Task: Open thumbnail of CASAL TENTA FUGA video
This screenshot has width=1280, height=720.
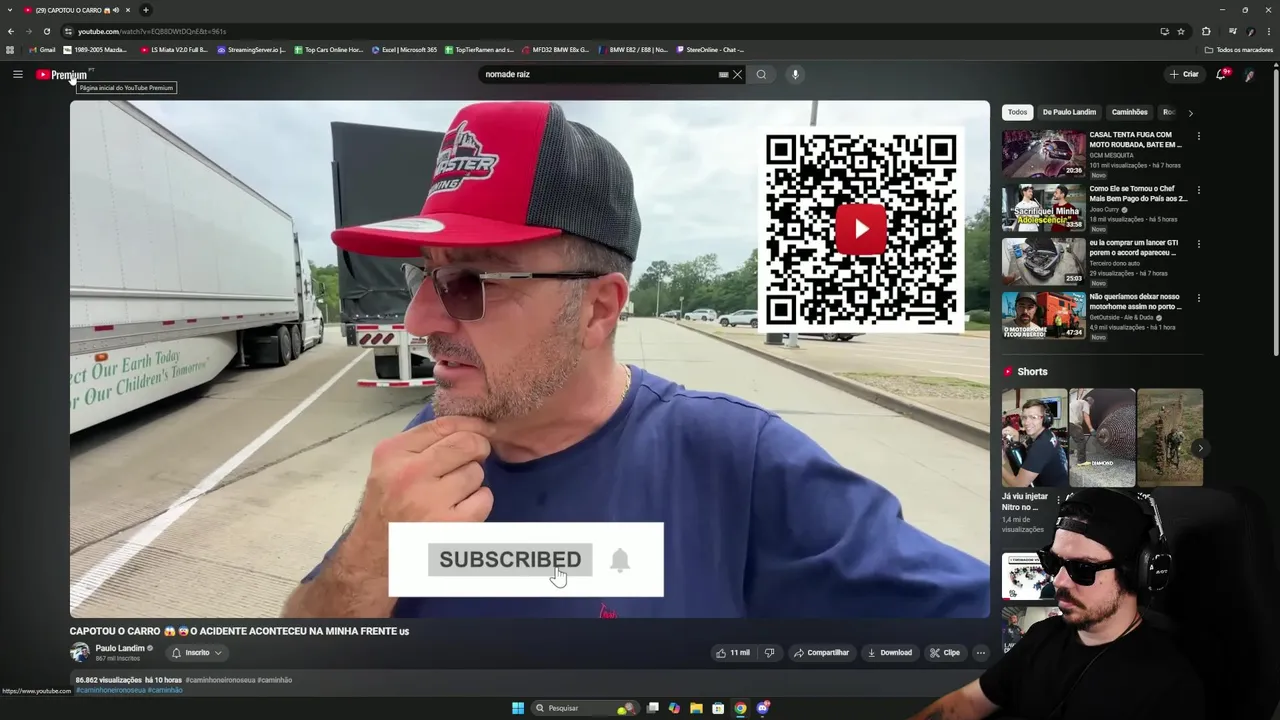Action: (x=1043, y=154)
